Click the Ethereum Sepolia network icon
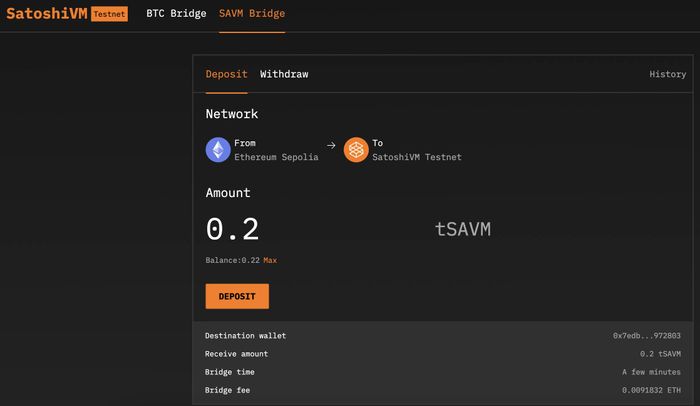This screenshot has height=406, width=700. coord(218,150)
